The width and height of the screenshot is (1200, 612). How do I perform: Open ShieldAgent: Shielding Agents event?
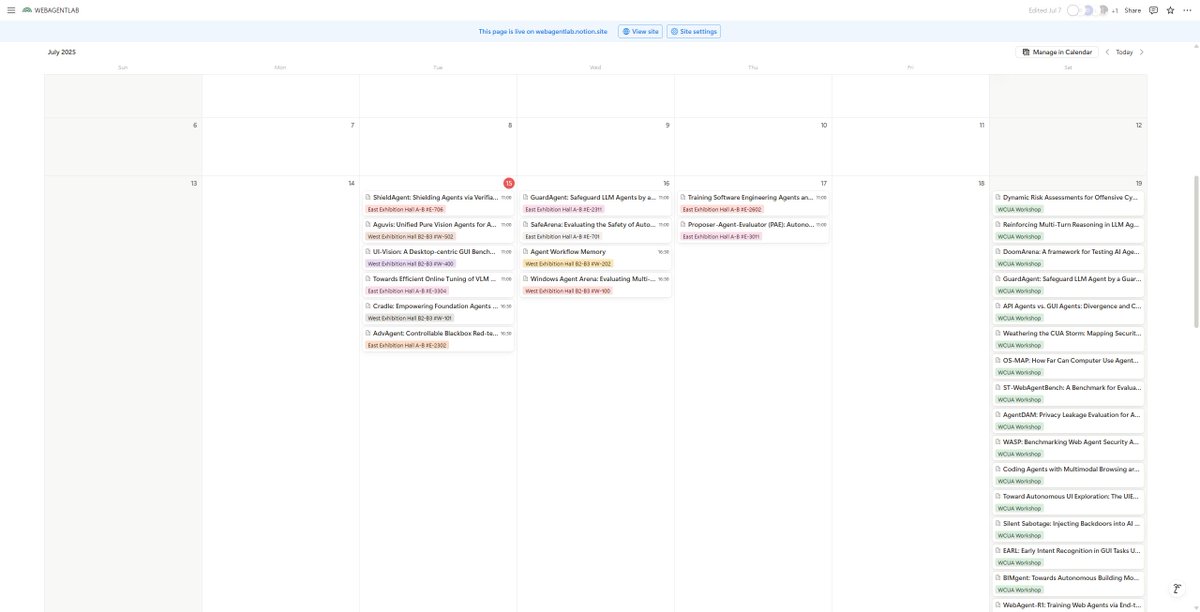[x=438, y=202]
